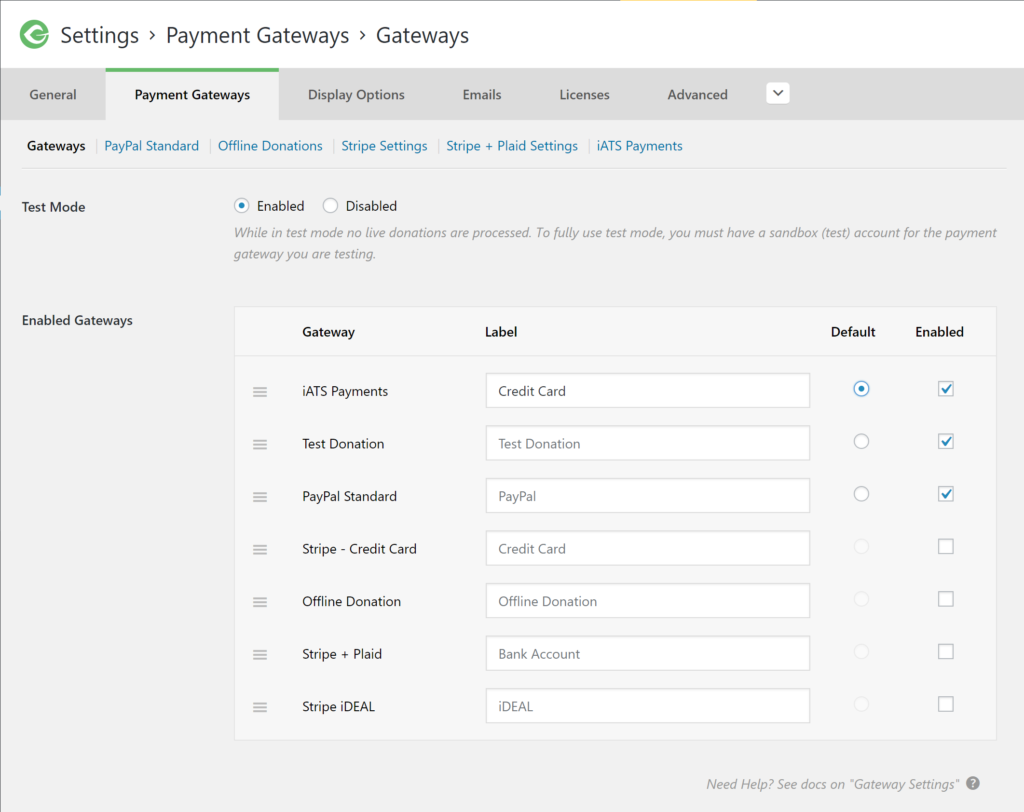
Task: Uncheck PayPal Standard enabled checkbox
Action: [946, 494]
